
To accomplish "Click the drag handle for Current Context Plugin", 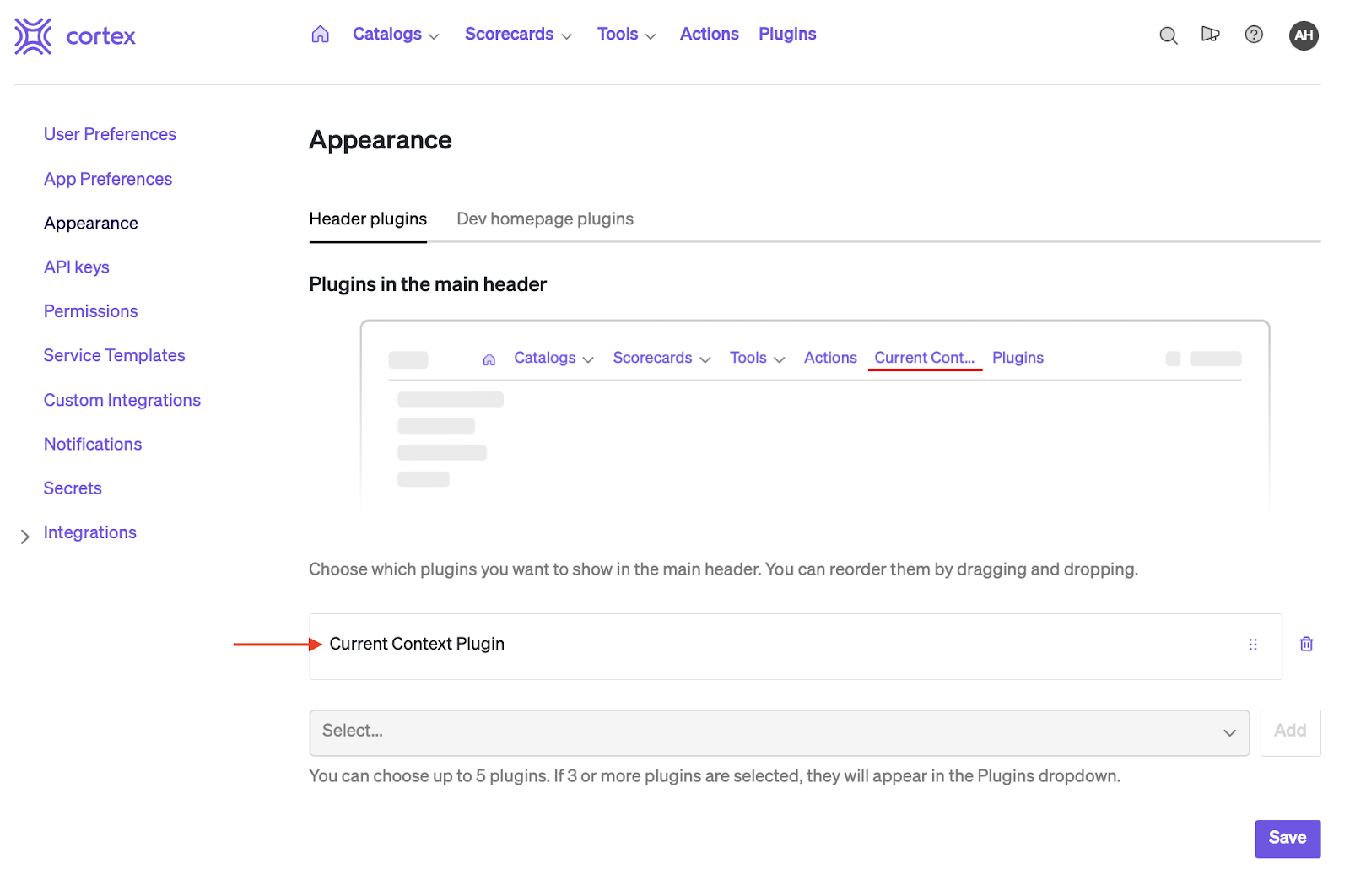I will point(1253,645).
